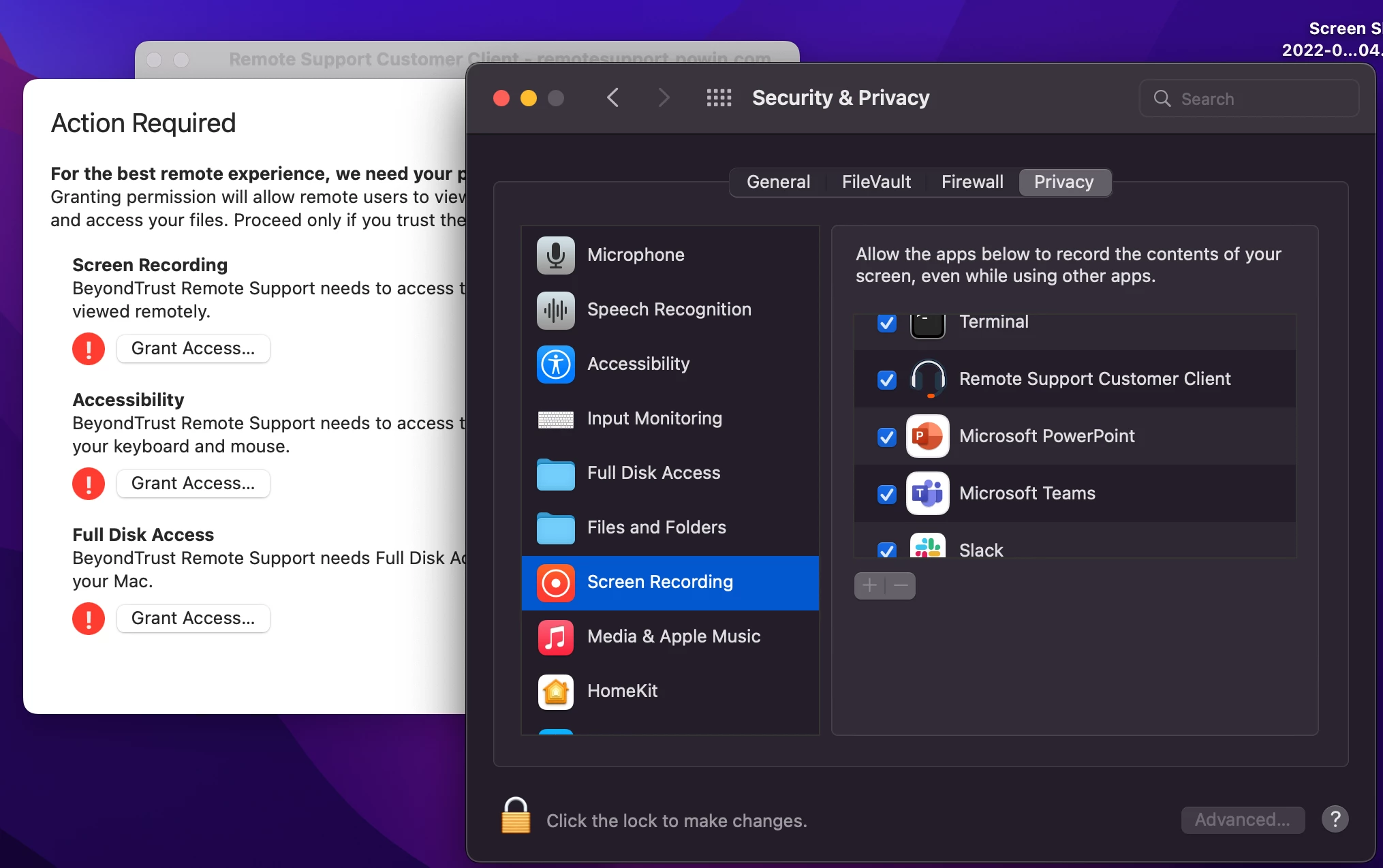Select Accessibility label in privacy list
This screenshot has width=1383, height=868.
[638, 364]
